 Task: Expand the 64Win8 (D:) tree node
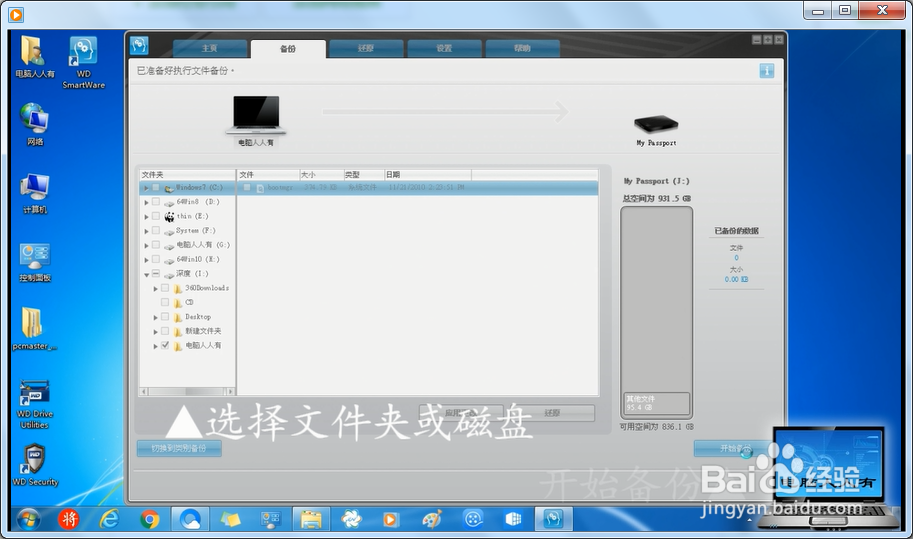[146, 203]
